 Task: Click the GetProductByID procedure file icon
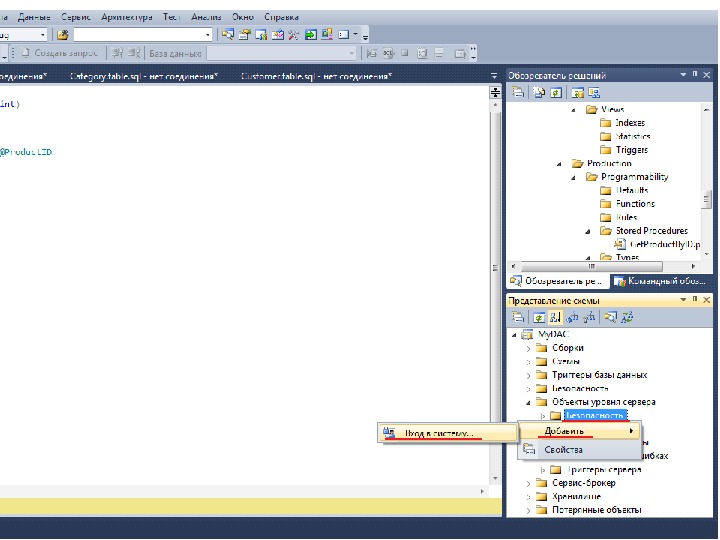coord(620,244)
